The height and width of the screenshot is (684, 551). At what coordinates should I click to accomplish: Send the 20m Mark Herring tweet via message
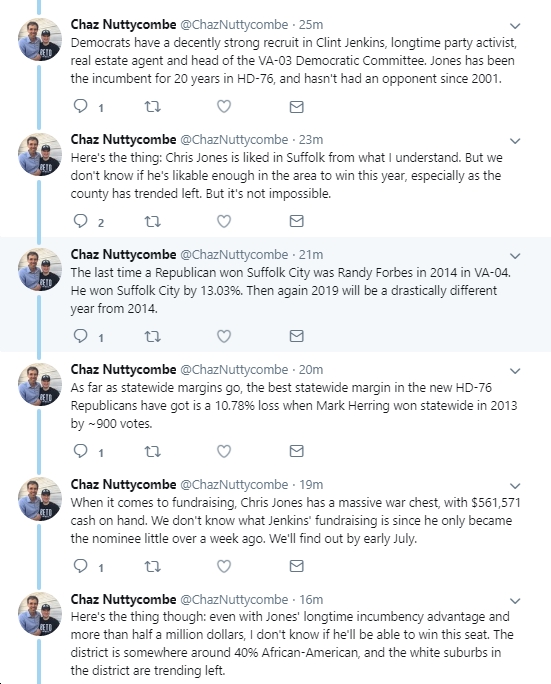[296, 451]
